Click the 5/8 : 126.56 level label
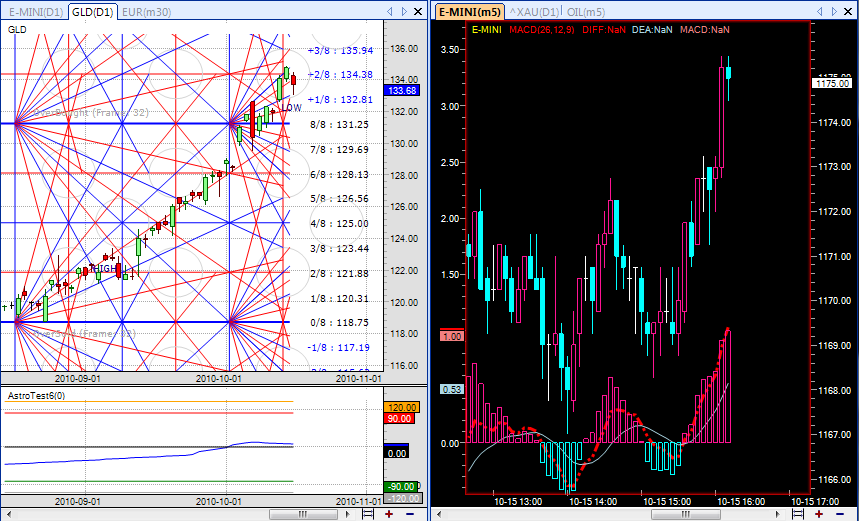Image resolution: width=859 pixels, height=521 pixels. [340, 199]
